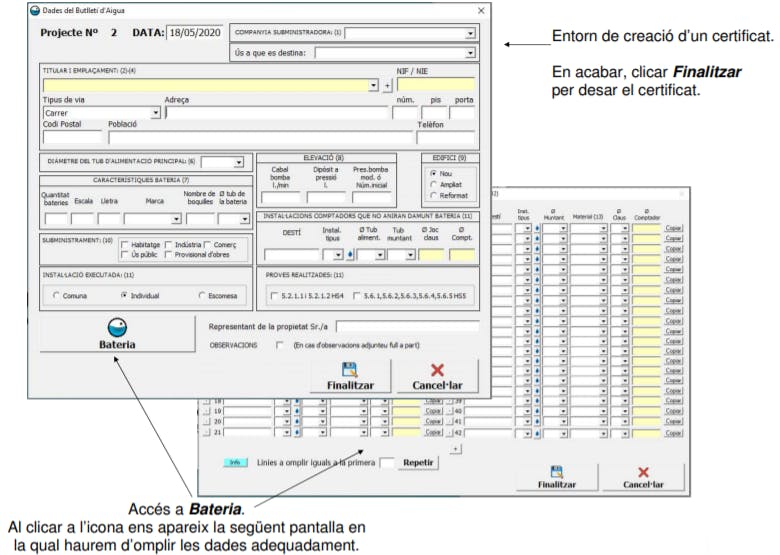Click Cancel·lar in the Dades del Butlletí dialog
Screen dimensions: 780x555
[x=437, y=376]
